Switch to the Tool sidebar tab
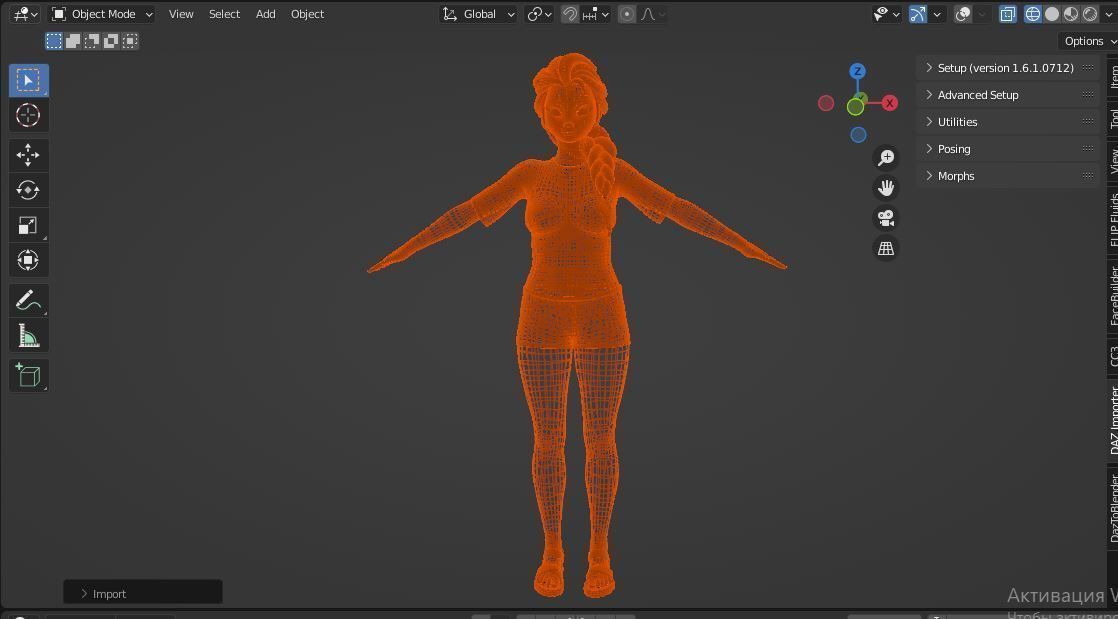 click(1113, 118)
